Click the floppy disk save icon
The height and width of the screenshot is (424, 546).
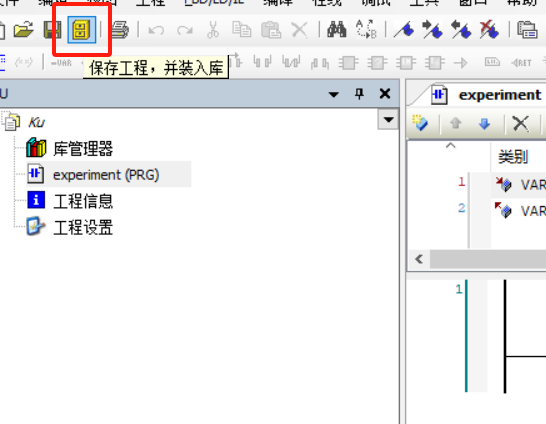coord(52,30)
